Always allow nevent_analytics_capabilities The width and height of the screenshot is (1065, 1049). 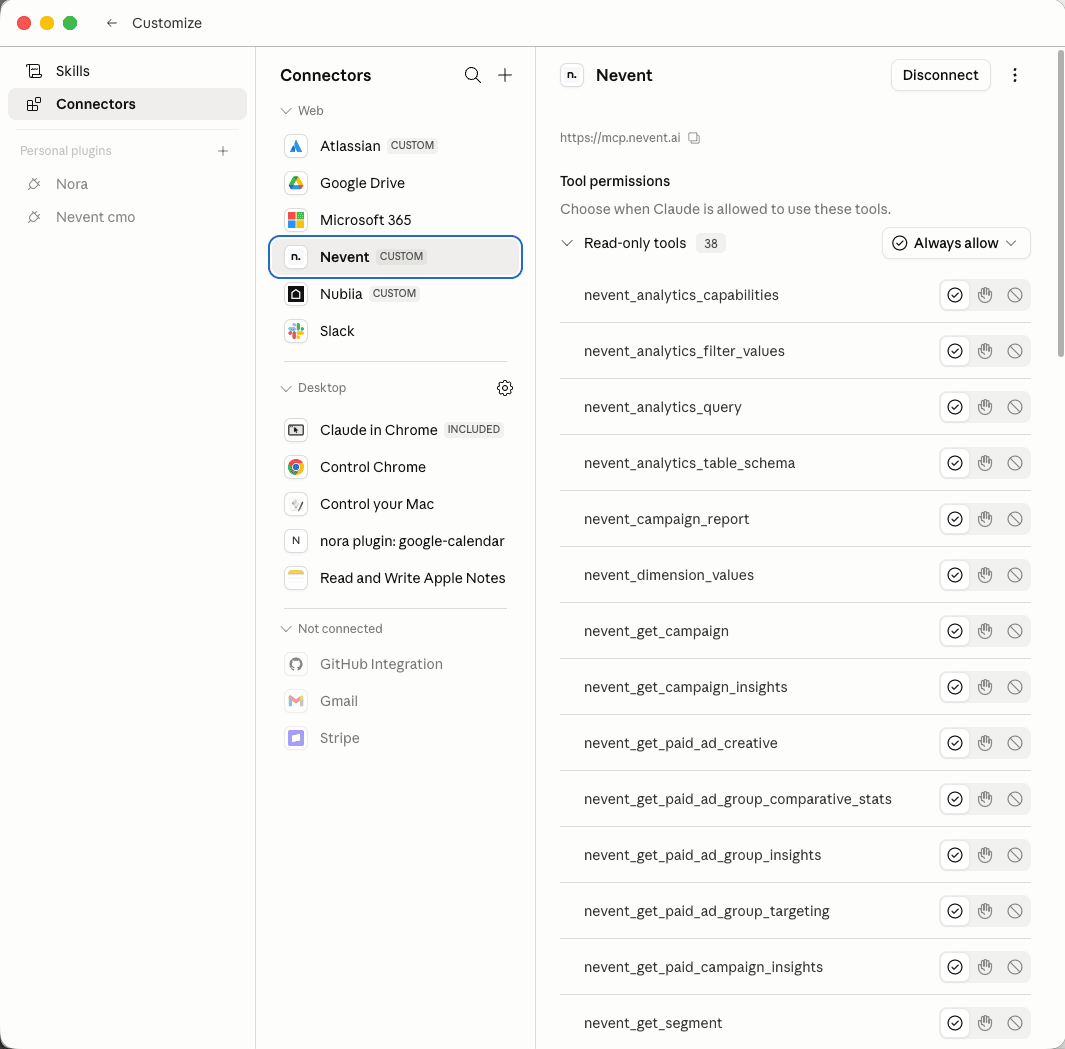point(955,295)
